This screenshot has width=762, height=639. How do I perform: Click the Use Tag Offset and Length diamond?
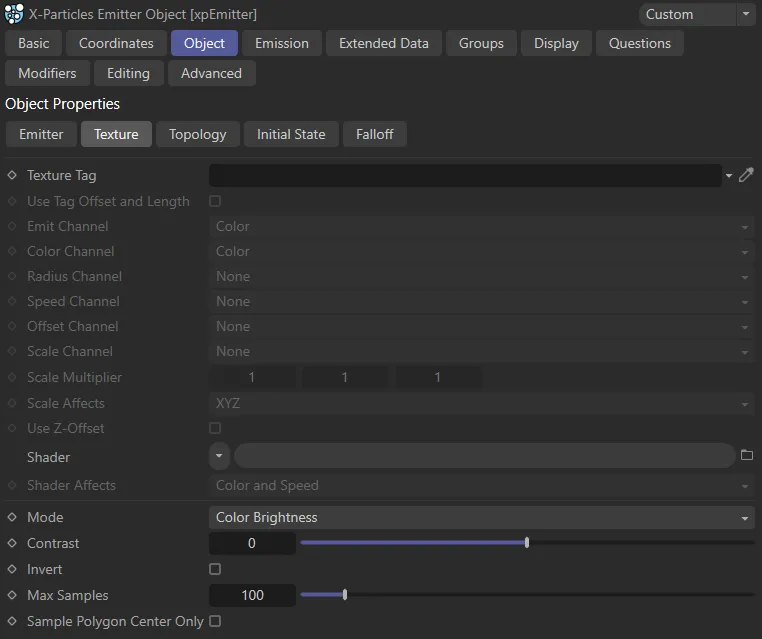click(x=12, y=201)
